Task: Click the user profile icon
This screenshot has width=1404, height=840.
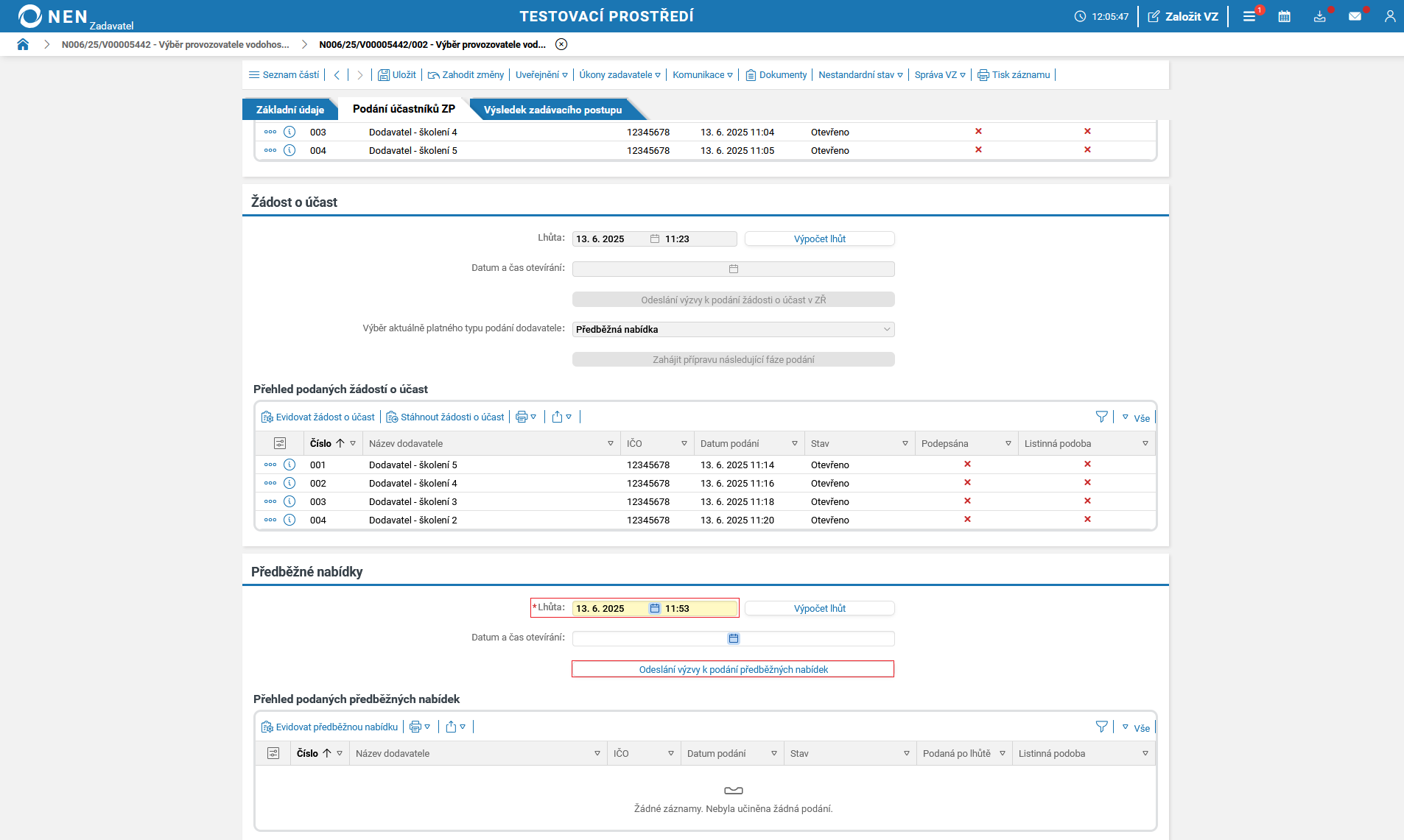Action: pyautogui.click(x=1389, y=16)
